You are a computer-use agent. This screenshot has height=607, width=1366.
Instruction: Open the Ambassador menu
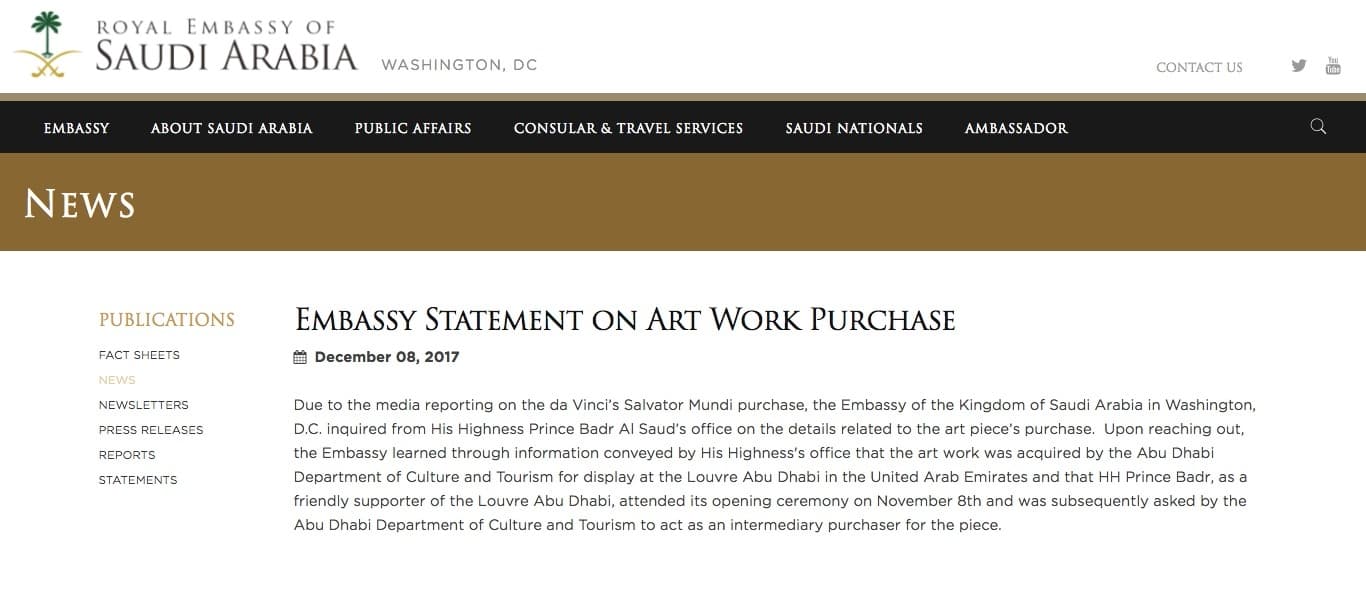click(1016, 128)
